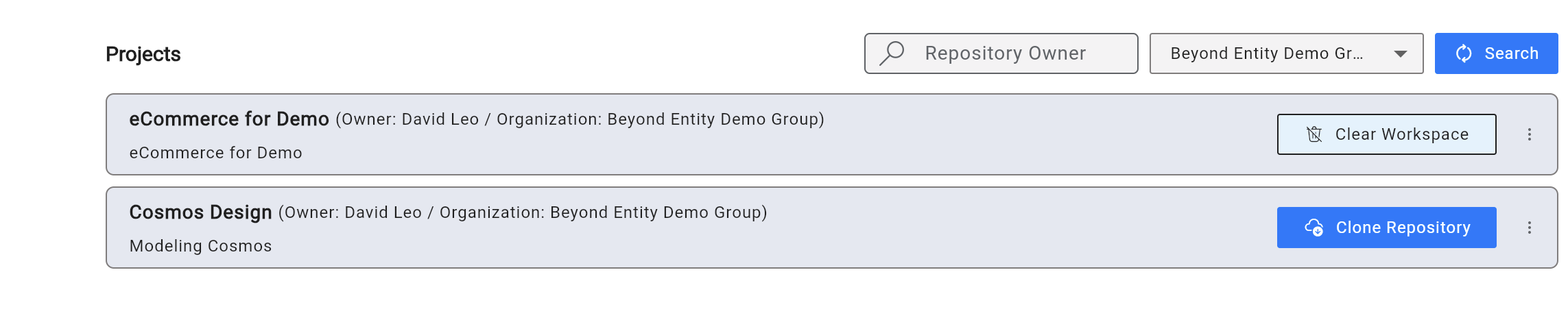Open the eCommerce for Demo three-dot menu
This screenshot has height=318, width=1568.
click(x=1529, y=134)
